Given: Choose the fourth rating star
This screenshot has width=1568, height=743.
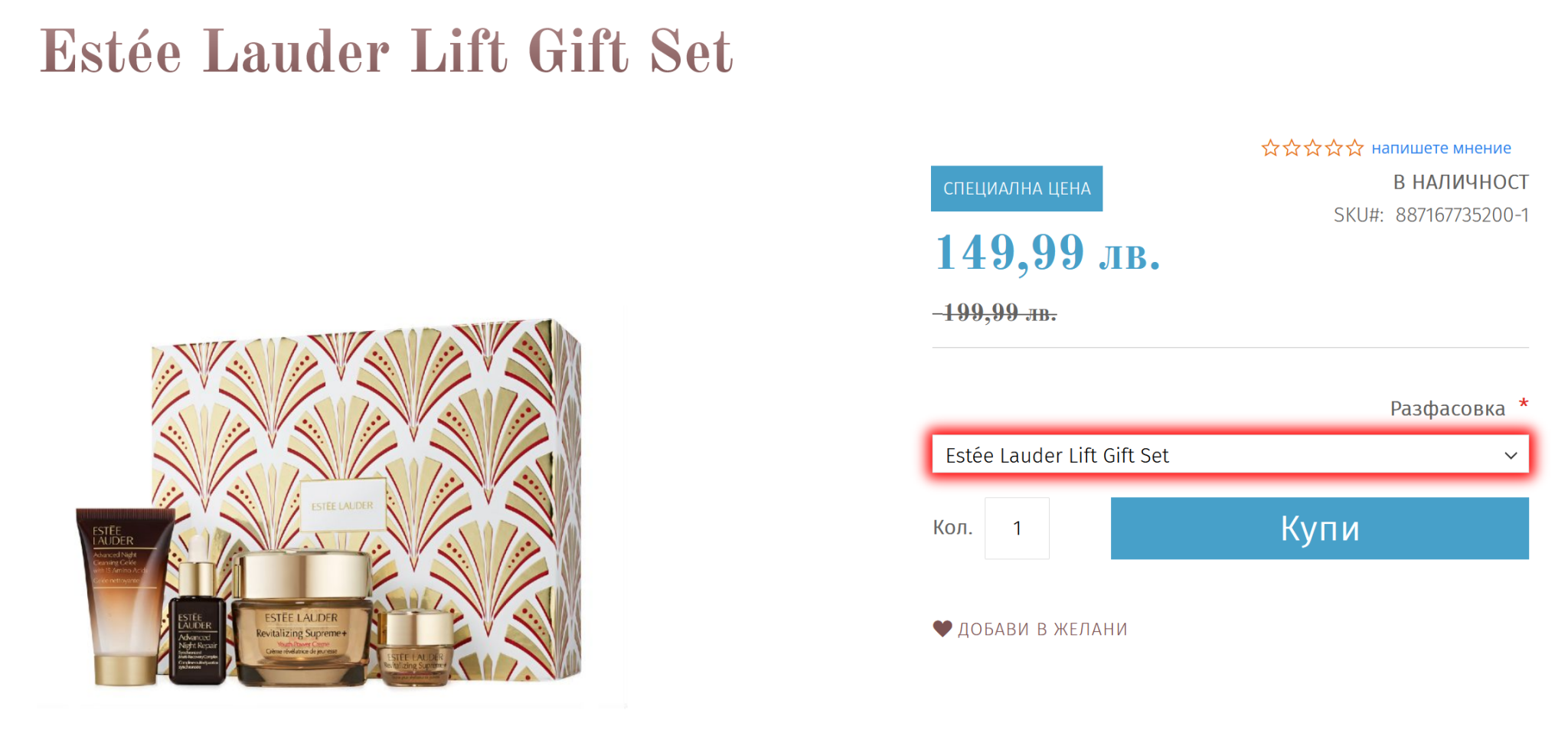Looking at the screenshot, I should tap(1334, 148).
